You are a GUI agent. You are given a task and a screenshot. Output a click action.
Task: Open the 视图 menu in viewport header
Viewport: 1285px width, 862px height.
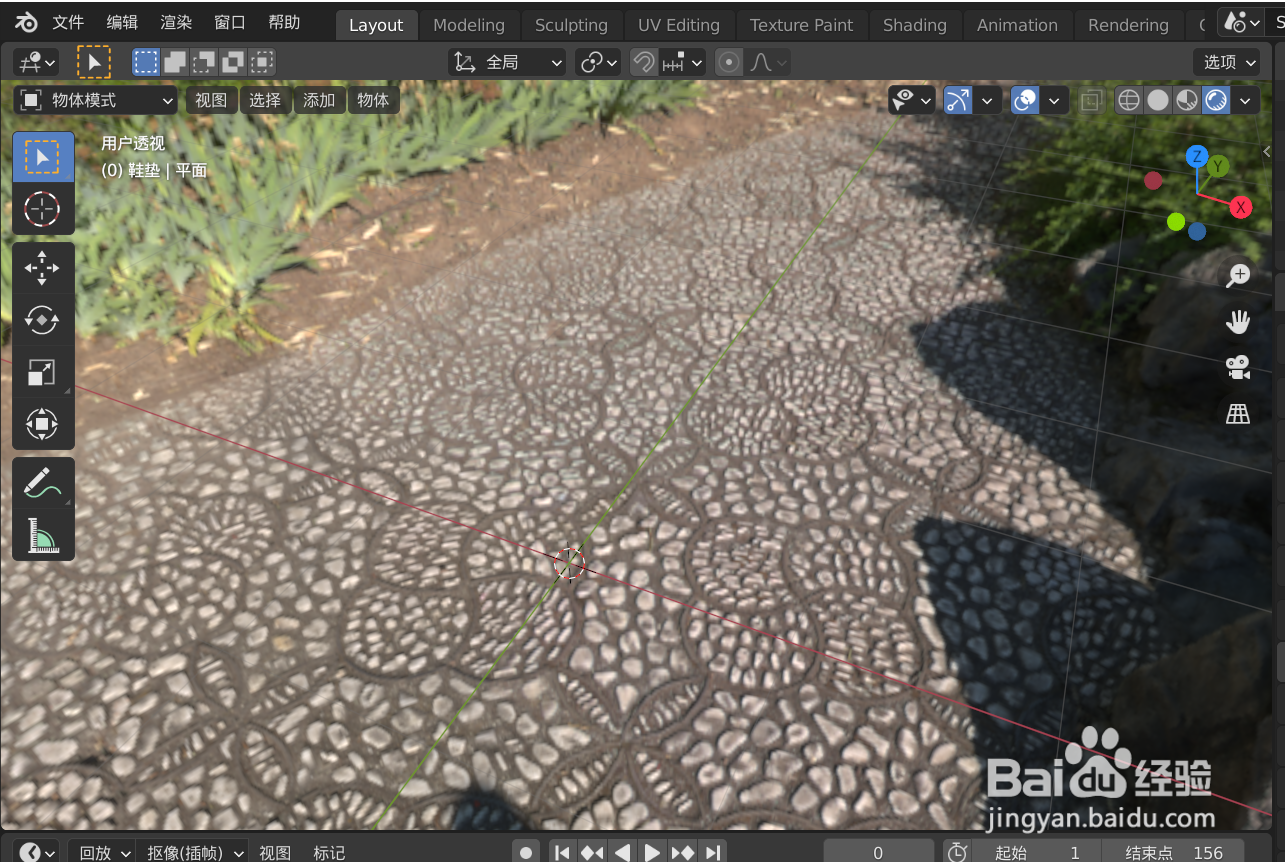click(x=211, y=100)
